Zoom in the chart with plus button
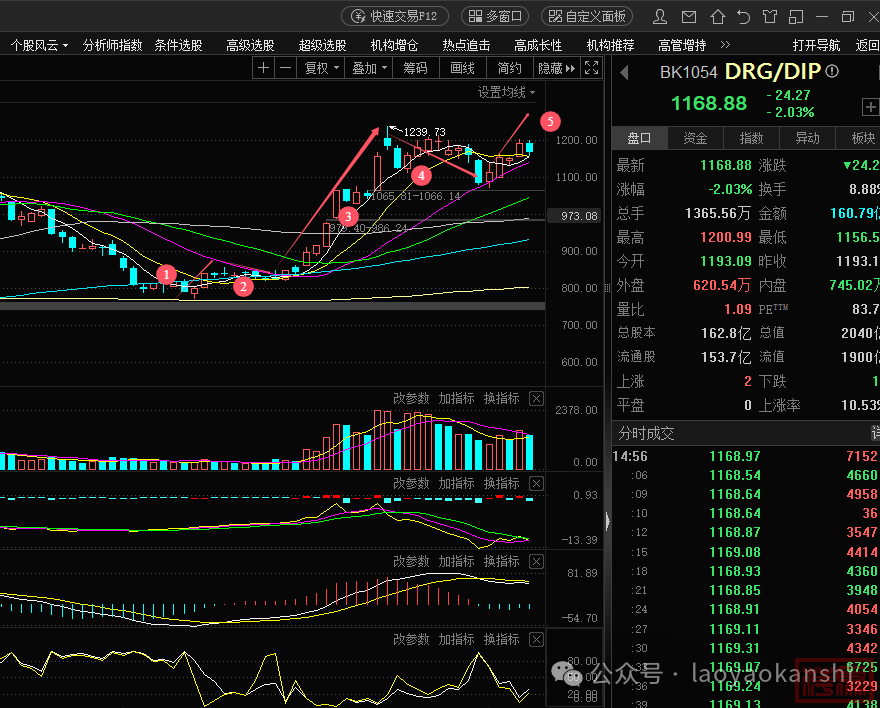This screenshot has height=708, width=880. 263,68
